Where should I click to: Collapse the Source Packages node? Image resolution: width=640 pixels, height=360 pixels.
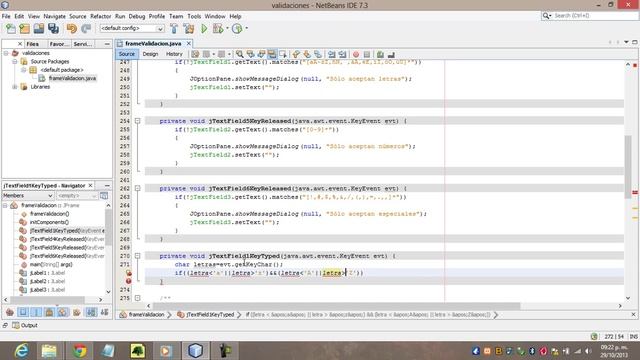click(15, 62)
